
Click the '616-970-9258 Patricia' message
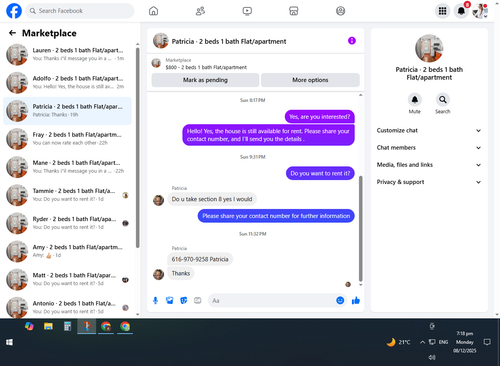[x=200, y=259]
